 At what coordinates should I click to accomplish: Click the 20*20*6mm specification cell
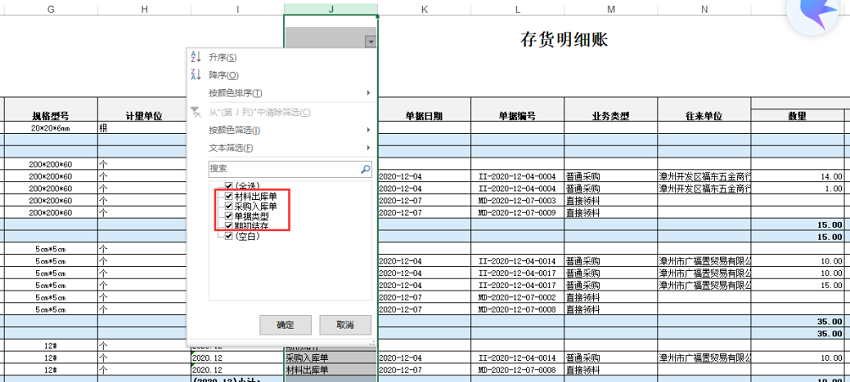point(51,128)
